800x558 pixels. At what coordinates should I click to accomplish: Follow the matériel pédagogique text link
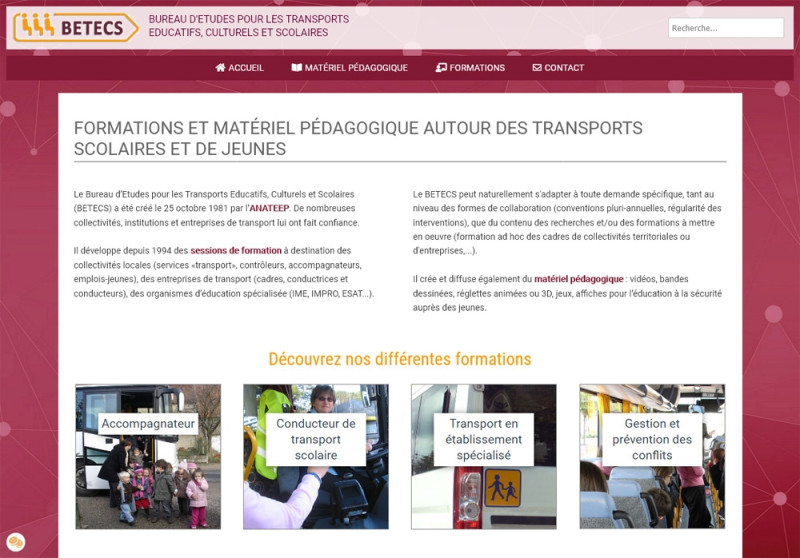pos(579,279)
